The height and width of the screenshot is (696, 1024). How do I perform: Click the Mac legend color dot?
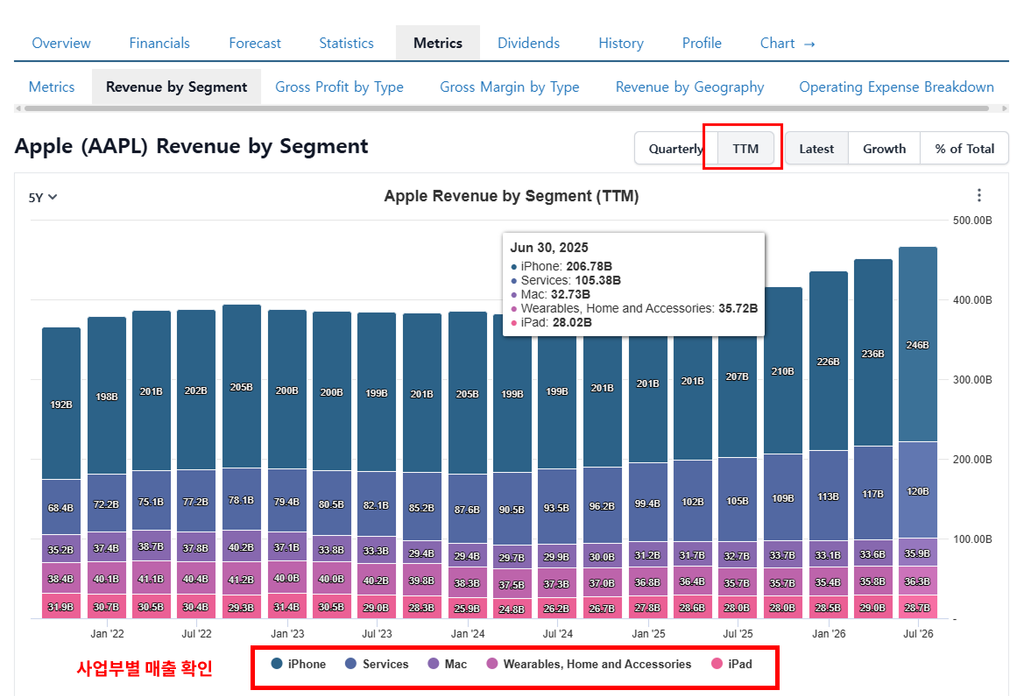433,663
